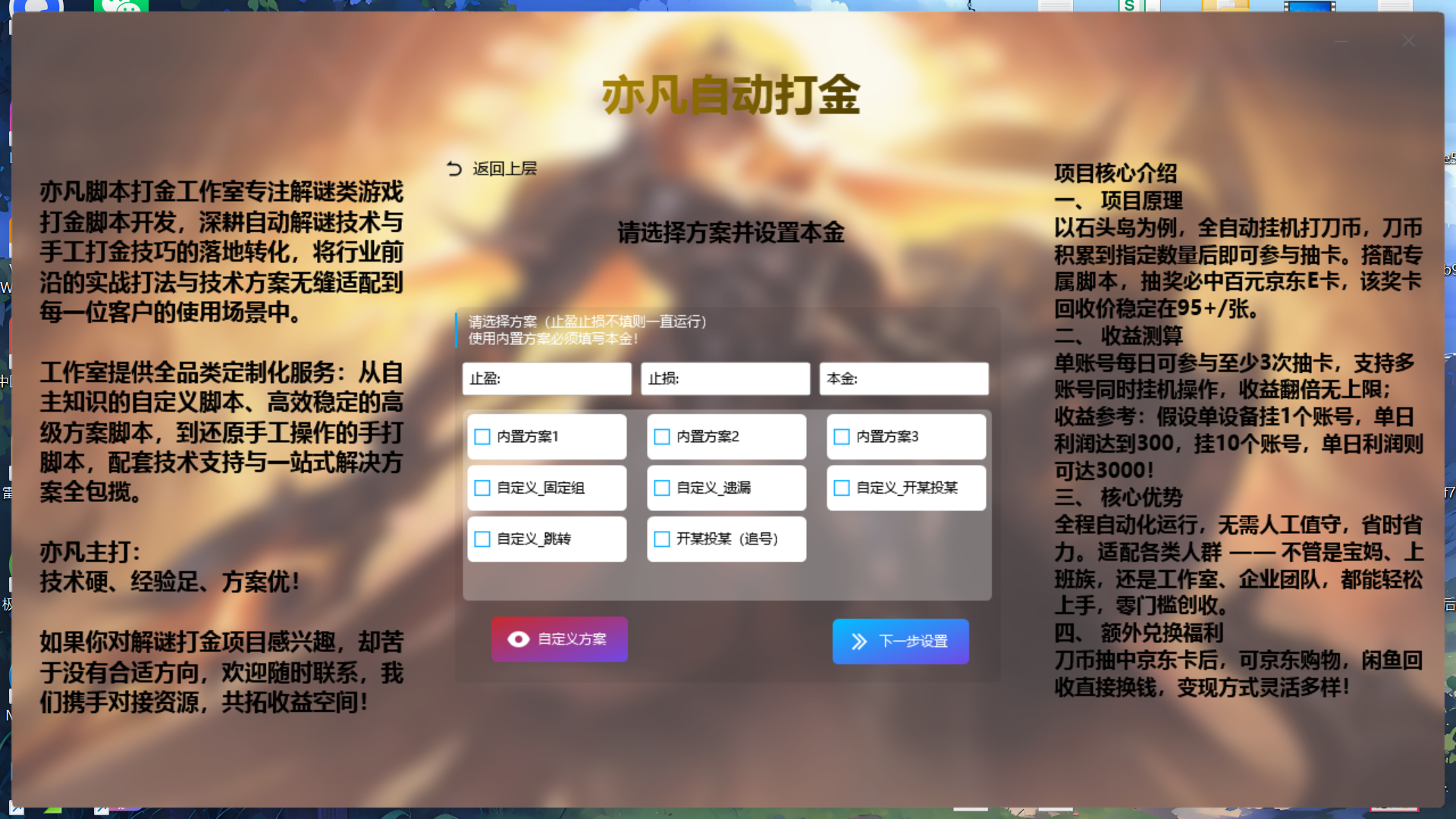Open the WeChat icon at top of desktop
The height and width of the screenshot is (819, 1456).
pyautogui.click(x=121, y=6)
